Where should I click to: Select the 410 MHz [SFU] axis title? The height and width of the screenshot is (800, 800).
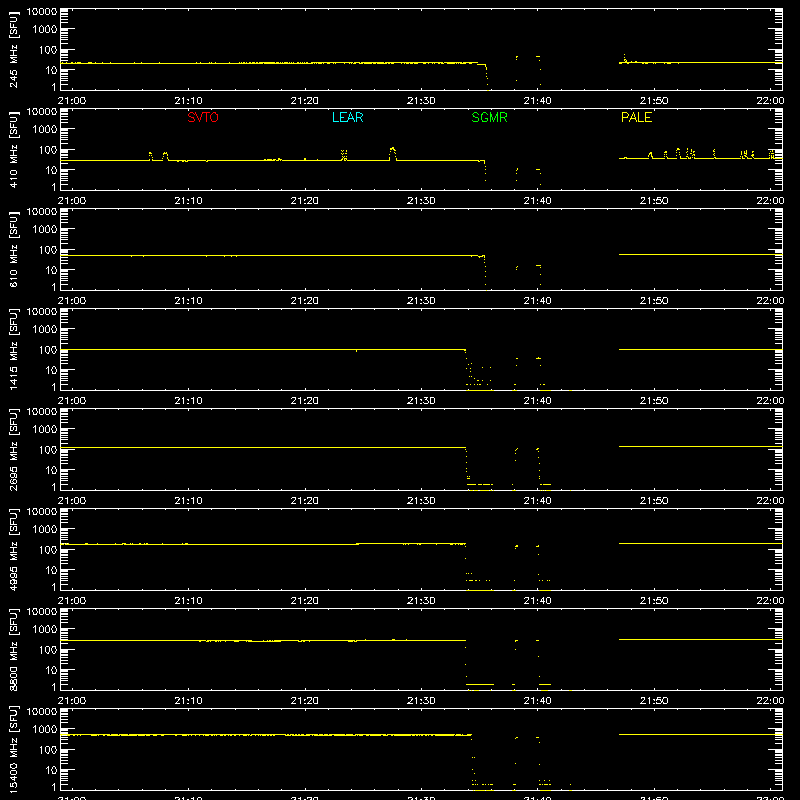(13, 149)
